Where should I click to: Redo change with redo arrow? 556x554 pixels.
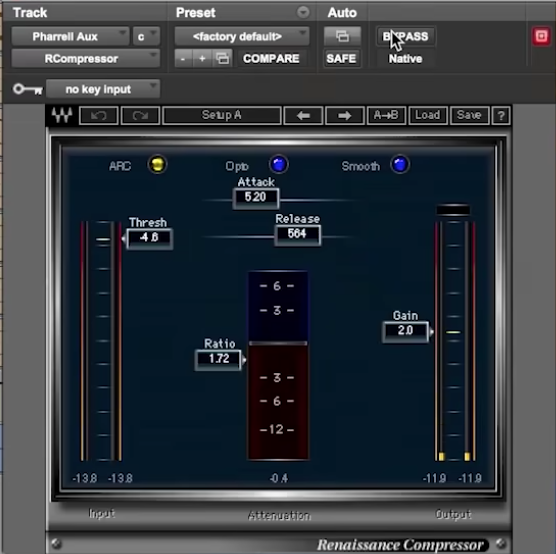pos(140,115)
